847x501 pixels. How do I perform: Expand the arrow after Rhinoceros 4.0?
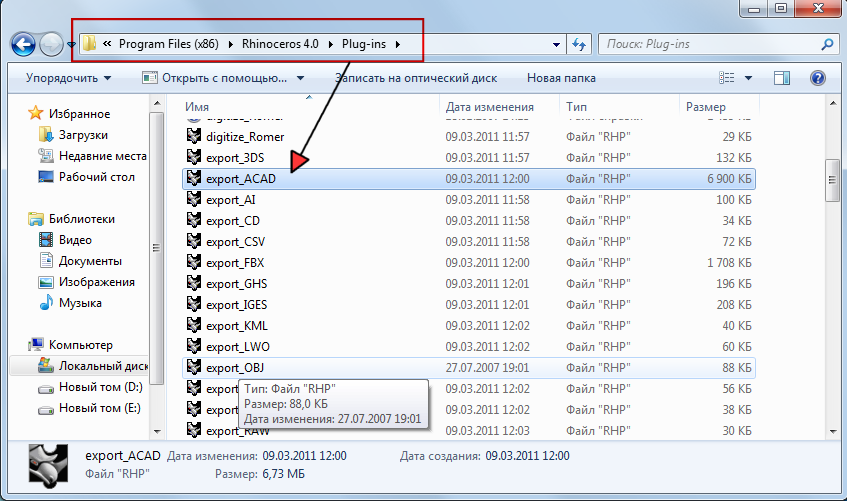click(x=331, y=44)
